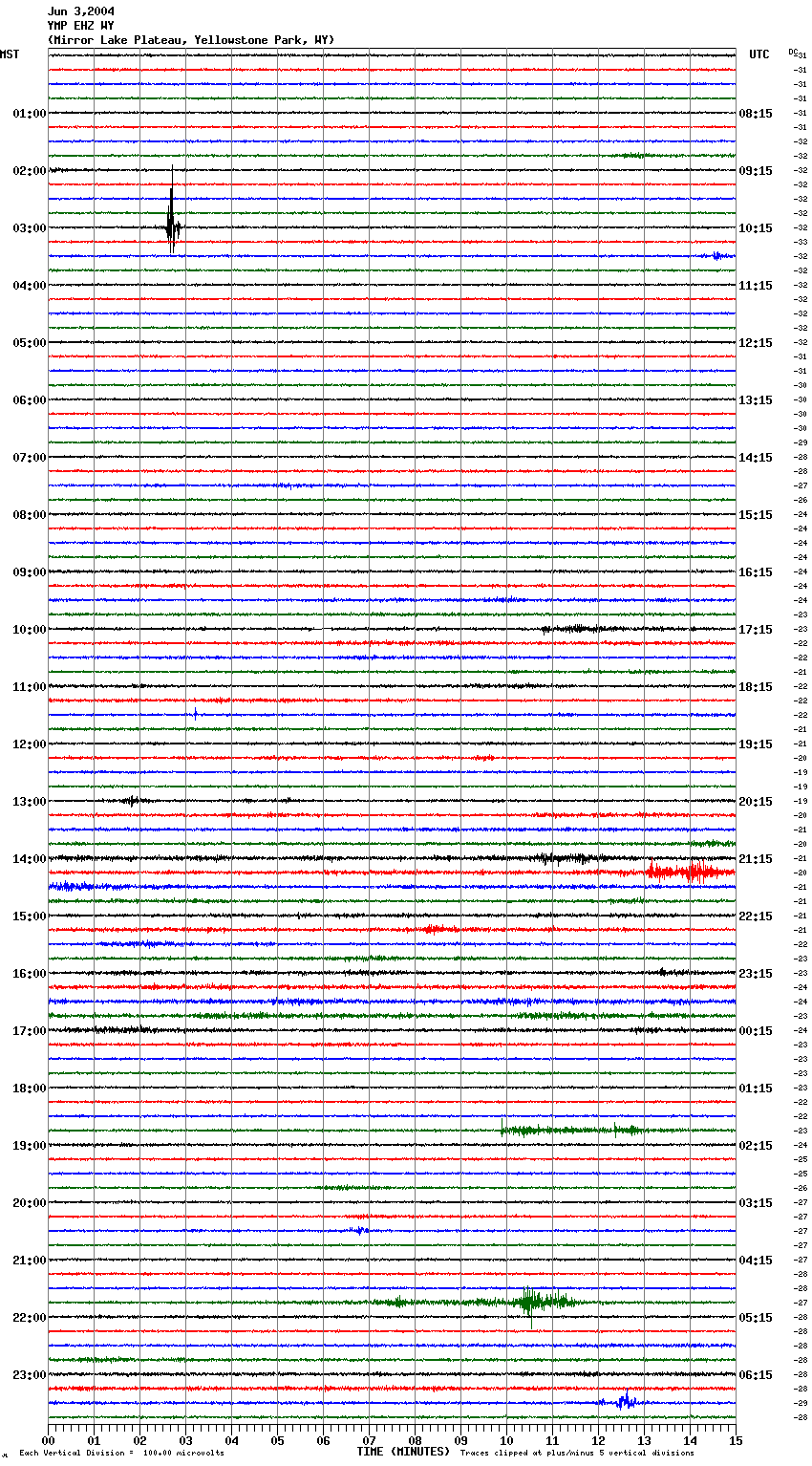Select the MST time label "03:00"
Screen dimensions: 812x1466
click(x=30, y=228)
